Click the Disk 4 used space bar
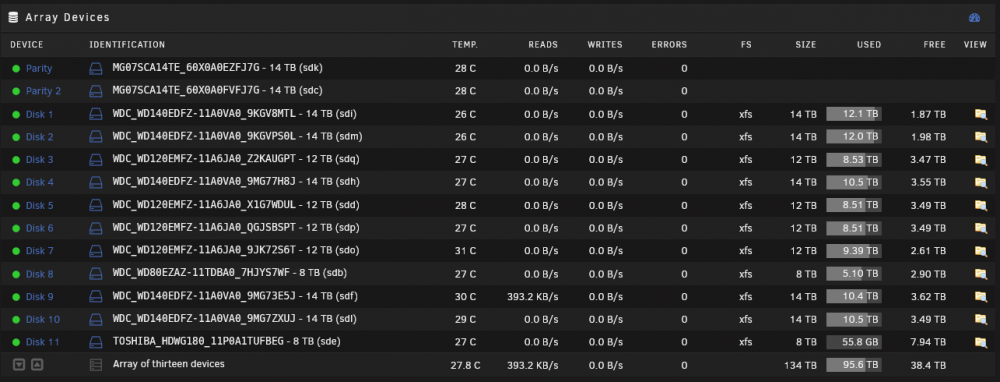This screenshot has width=1000, height=382. pos(853,182)
